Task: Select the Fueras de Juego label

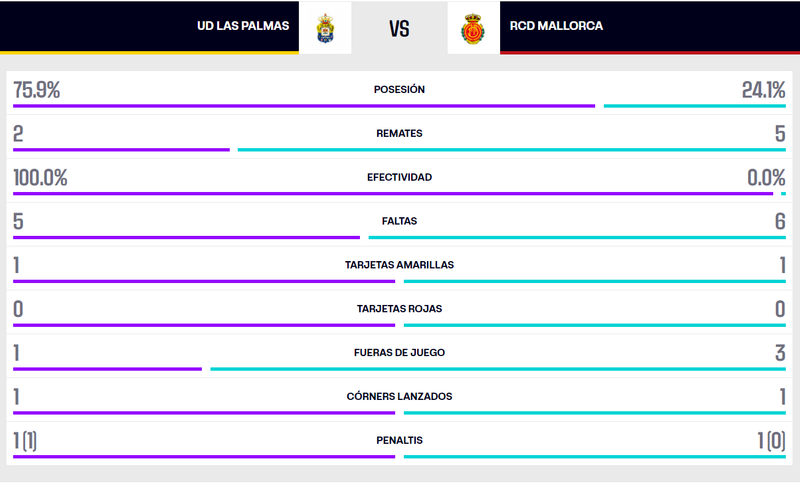Action: tap(399, 352)
